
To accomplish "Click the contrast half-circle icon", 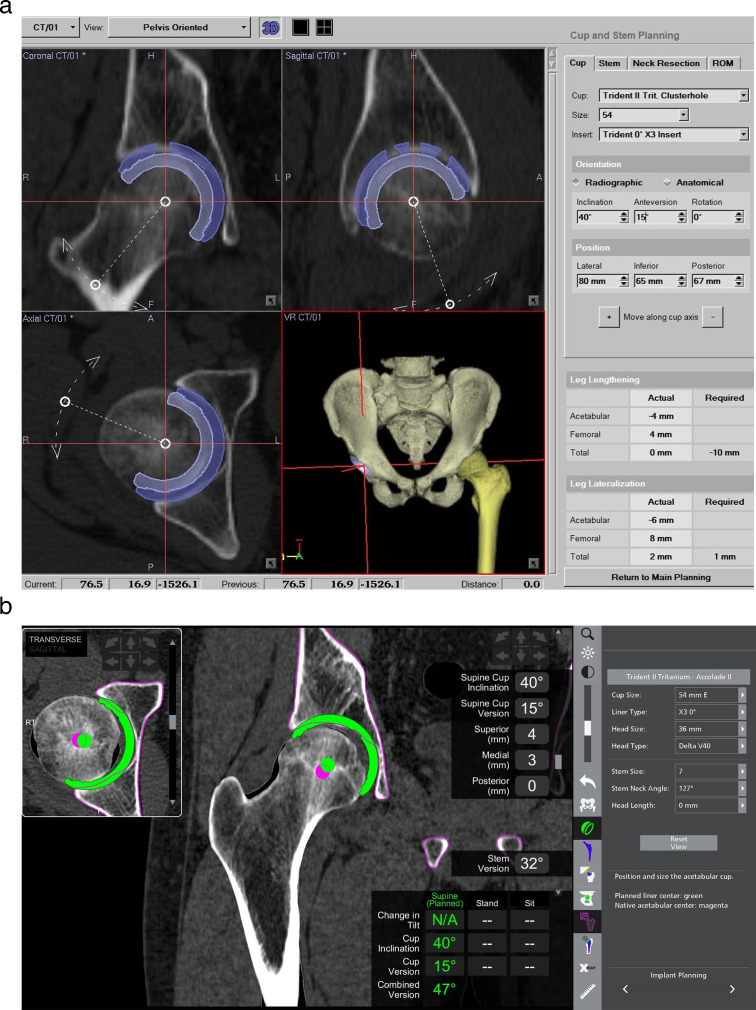I will 586,672.
